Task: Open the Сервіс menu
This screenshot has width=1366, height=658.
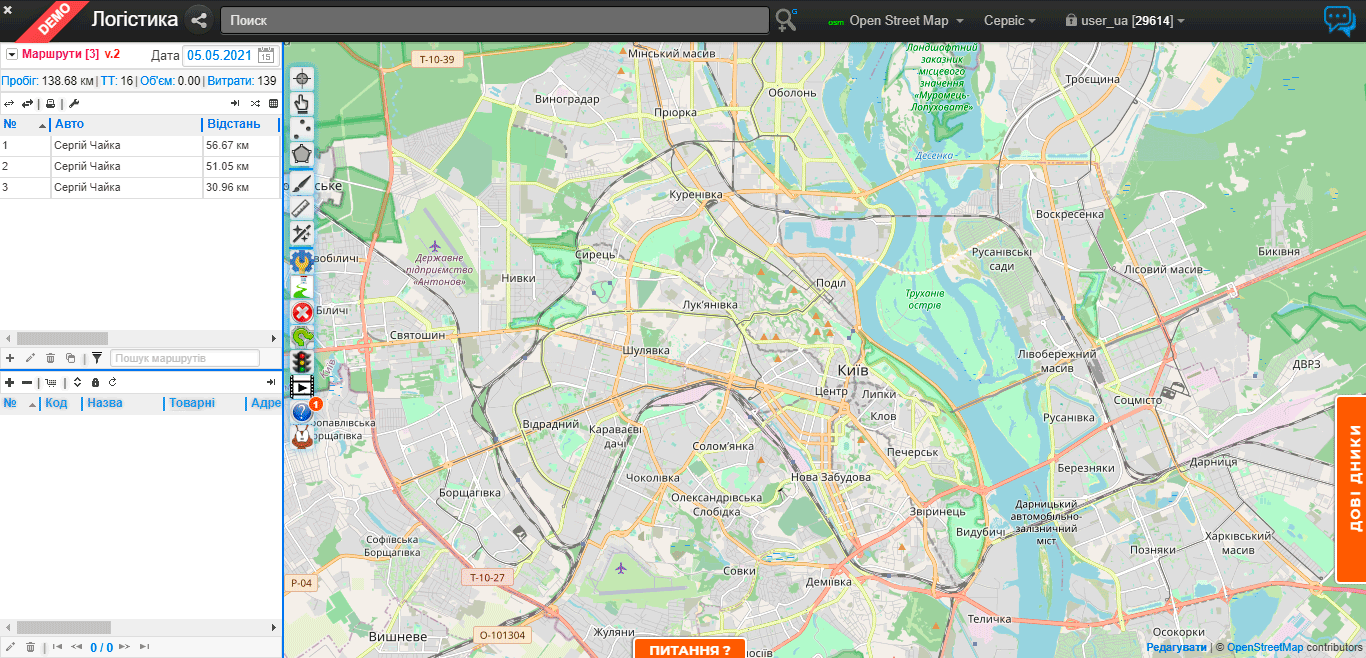Action: point(1009,21)
